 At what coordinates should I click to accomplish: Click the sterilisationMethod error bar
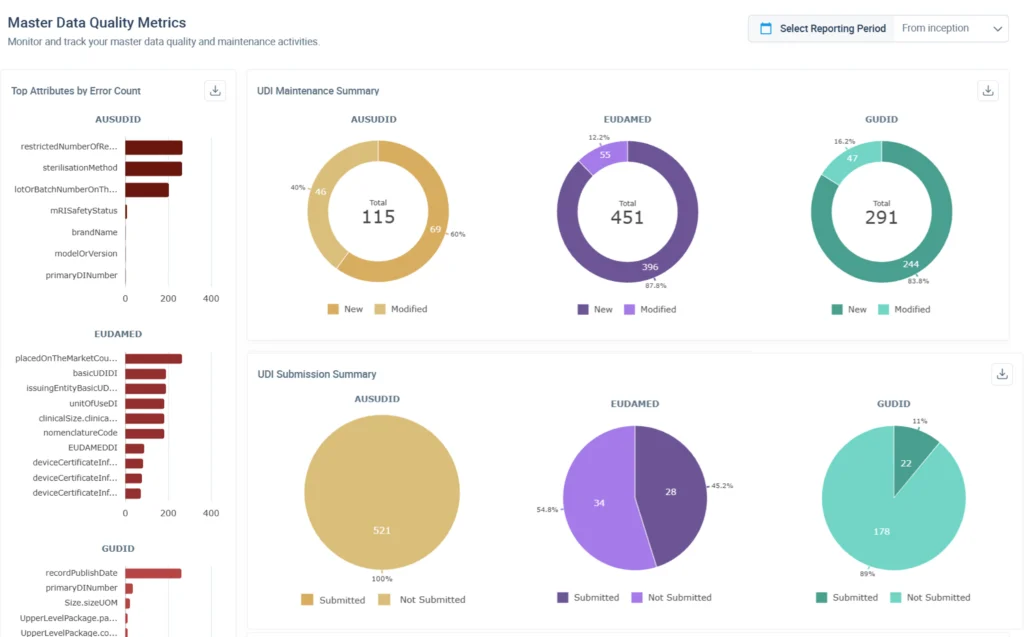click(x=153, y=169)
